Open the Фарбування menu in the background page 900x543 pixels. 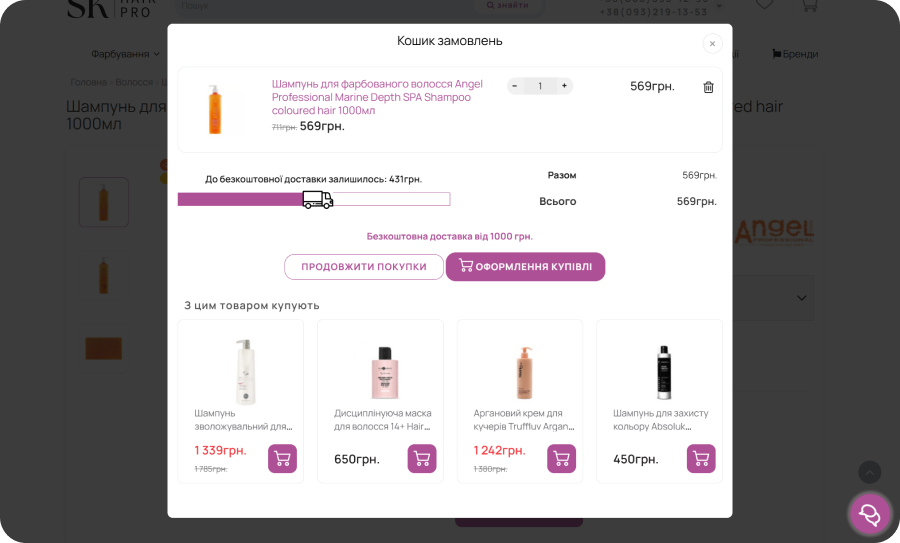125,54
